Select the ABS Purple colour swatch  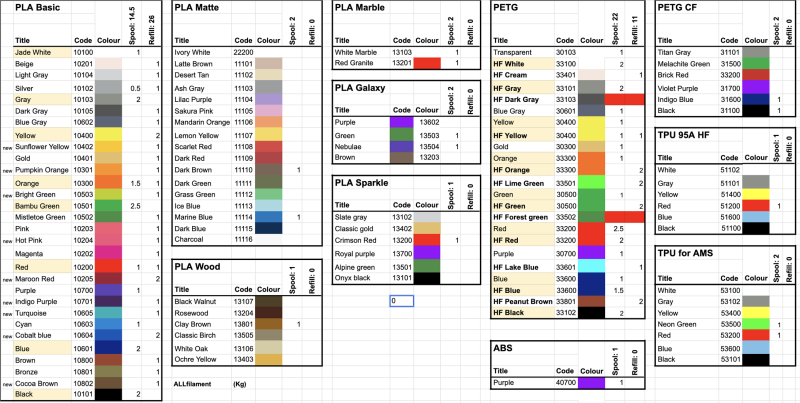tap(591, 383)
